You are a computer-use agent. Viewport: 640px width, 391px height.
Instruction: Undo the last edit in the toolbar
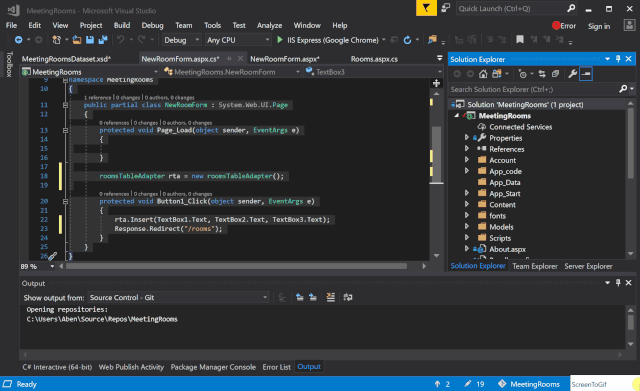pyautogui.click(x=120, y=40)
